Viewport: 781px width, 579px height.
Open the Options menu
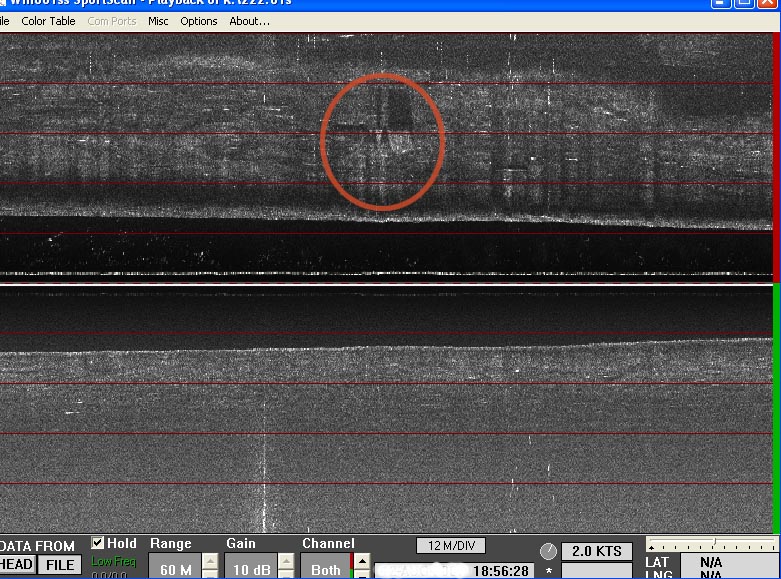[x=199, y=21]
